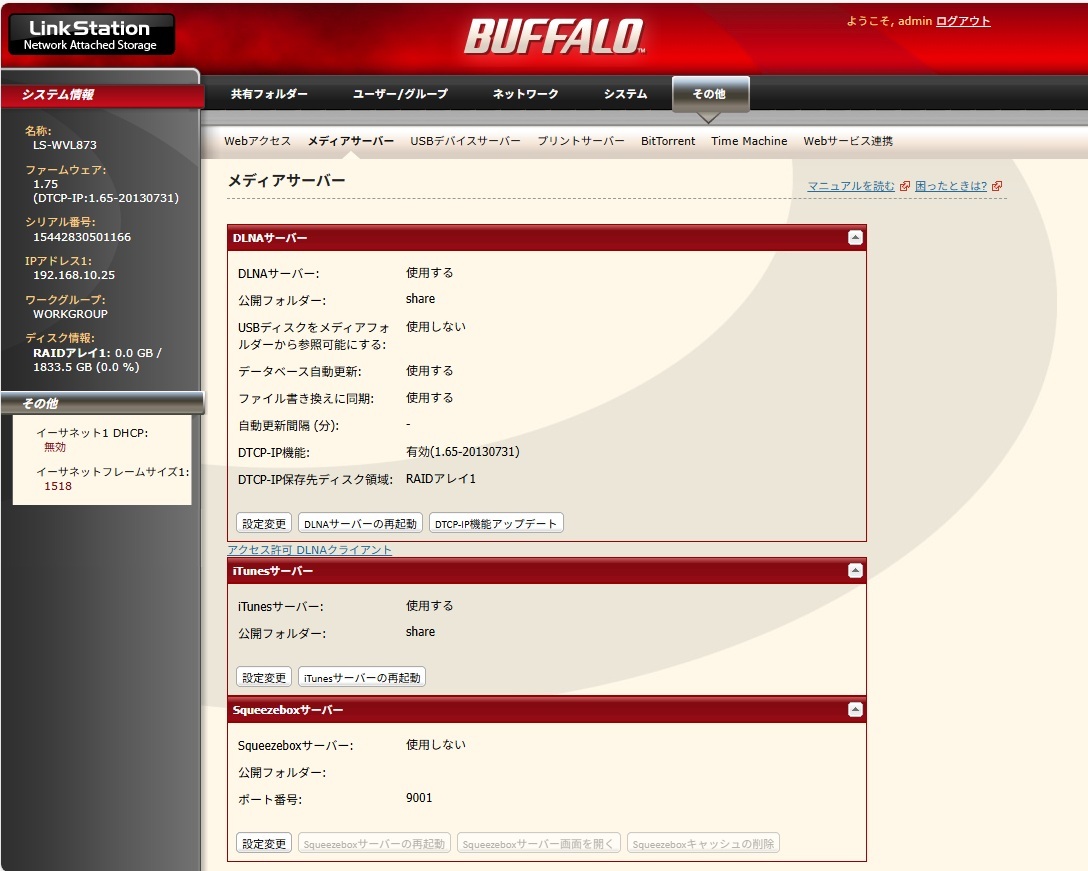Open アクセス許可 DLNAクライアント link
This screenshot has height=871, width=1088.
pyautogui.click(x=309, y=550)
